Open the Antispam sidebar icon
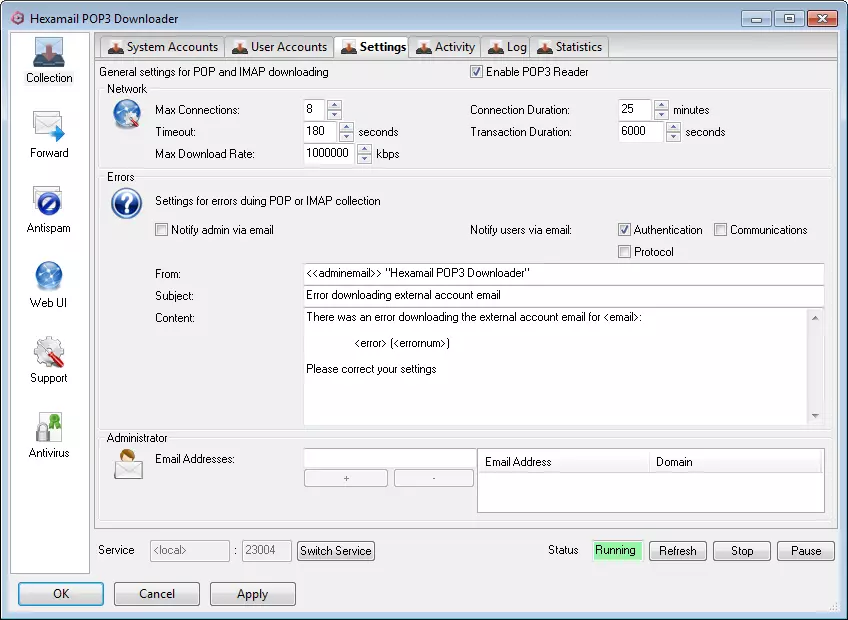848x620 pixels. pyautogui.click(x=49, y=202)
